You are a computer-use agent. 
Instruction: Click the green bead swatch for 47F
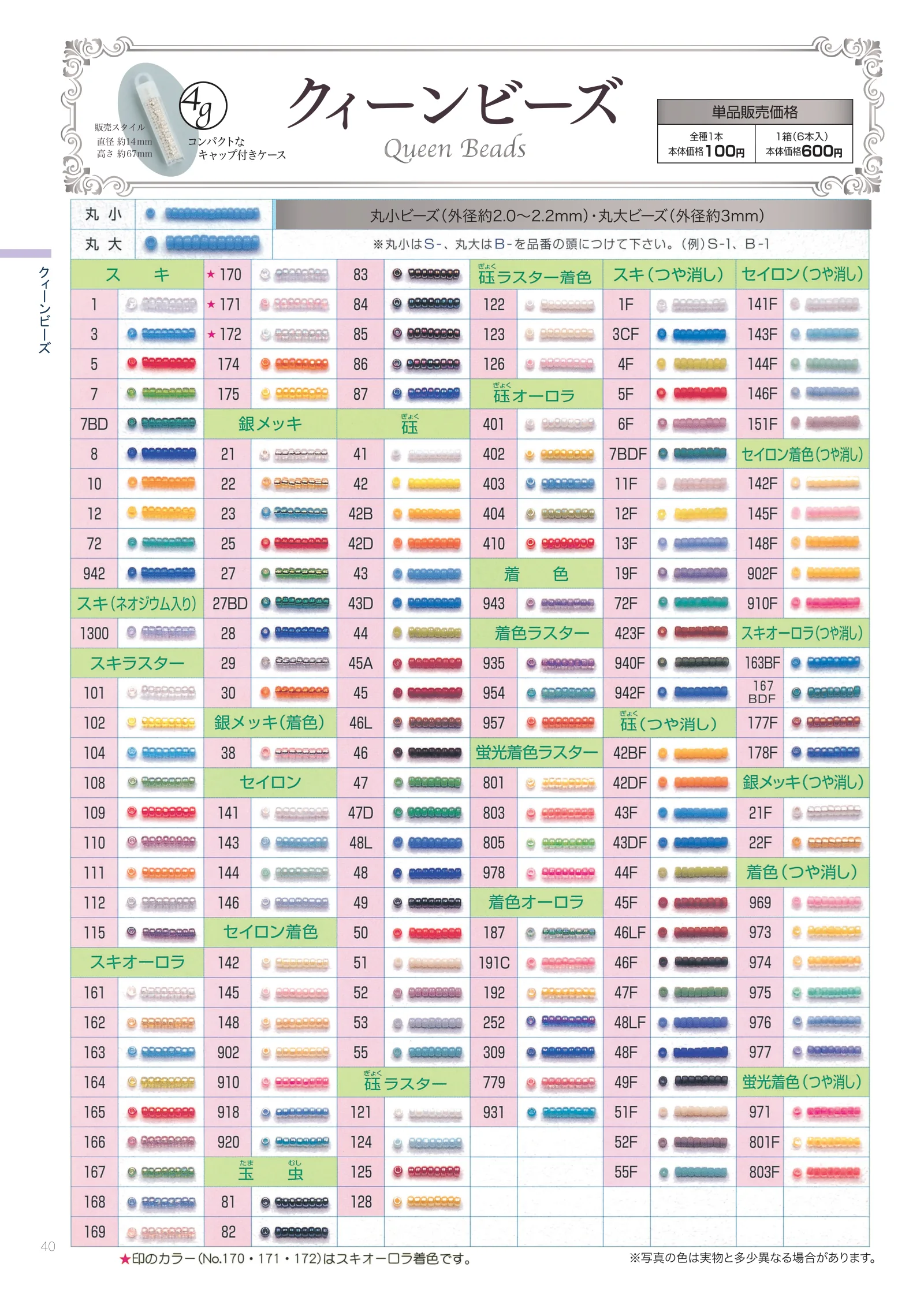[x=693, y=993]
